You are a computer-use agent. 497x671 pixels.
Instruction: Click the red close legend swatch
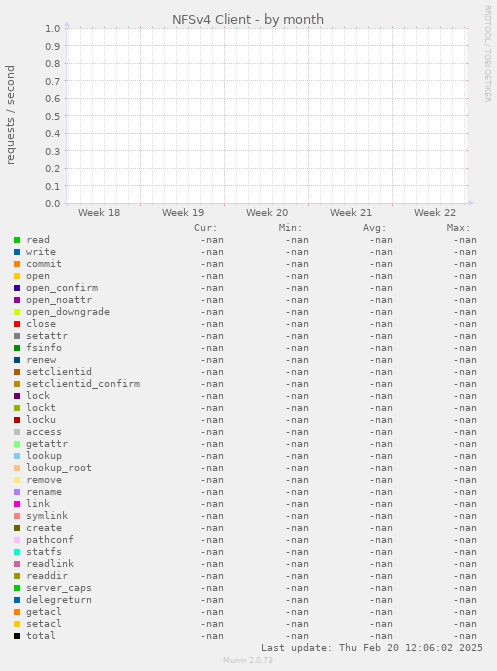[x=17, y=324]
